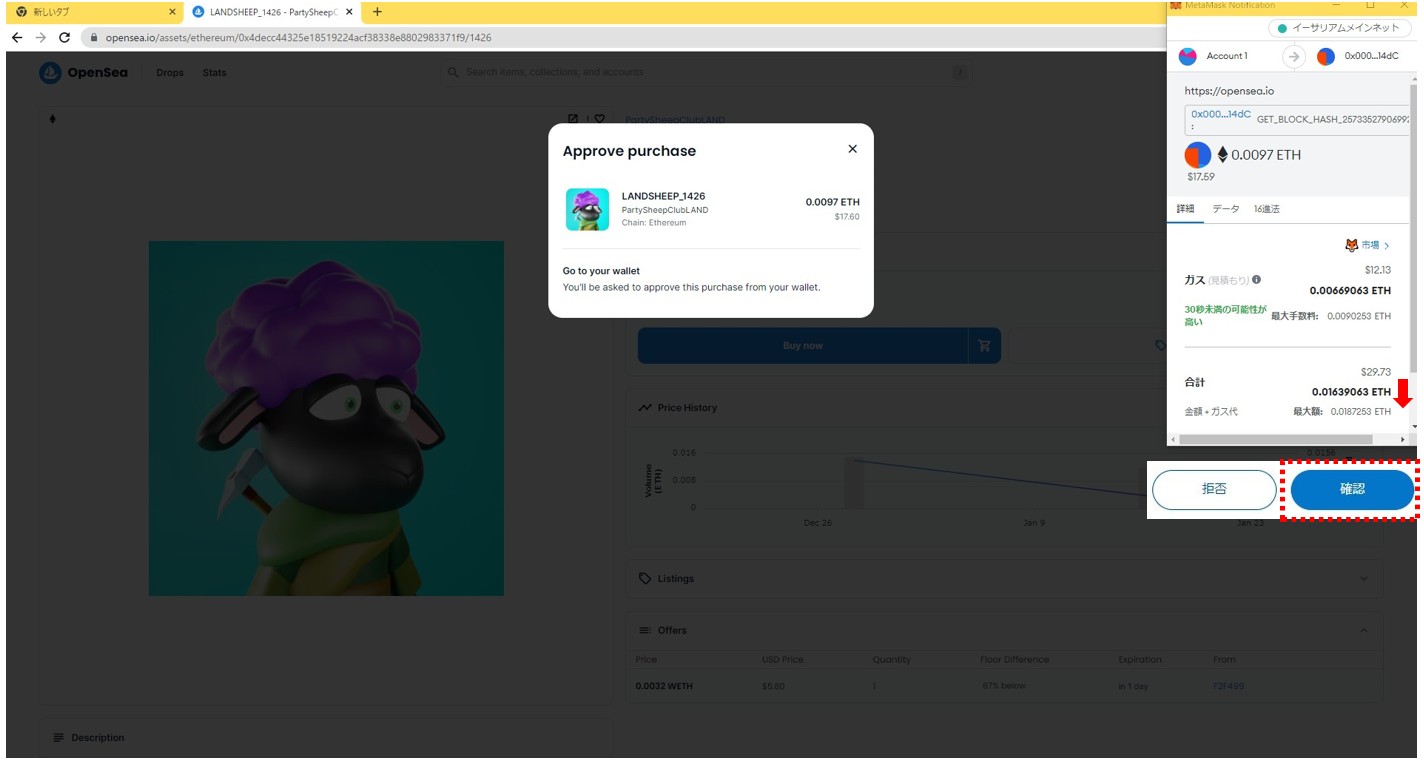Click the OpenSea search input field
The image size is (1424, 766).
700,72
